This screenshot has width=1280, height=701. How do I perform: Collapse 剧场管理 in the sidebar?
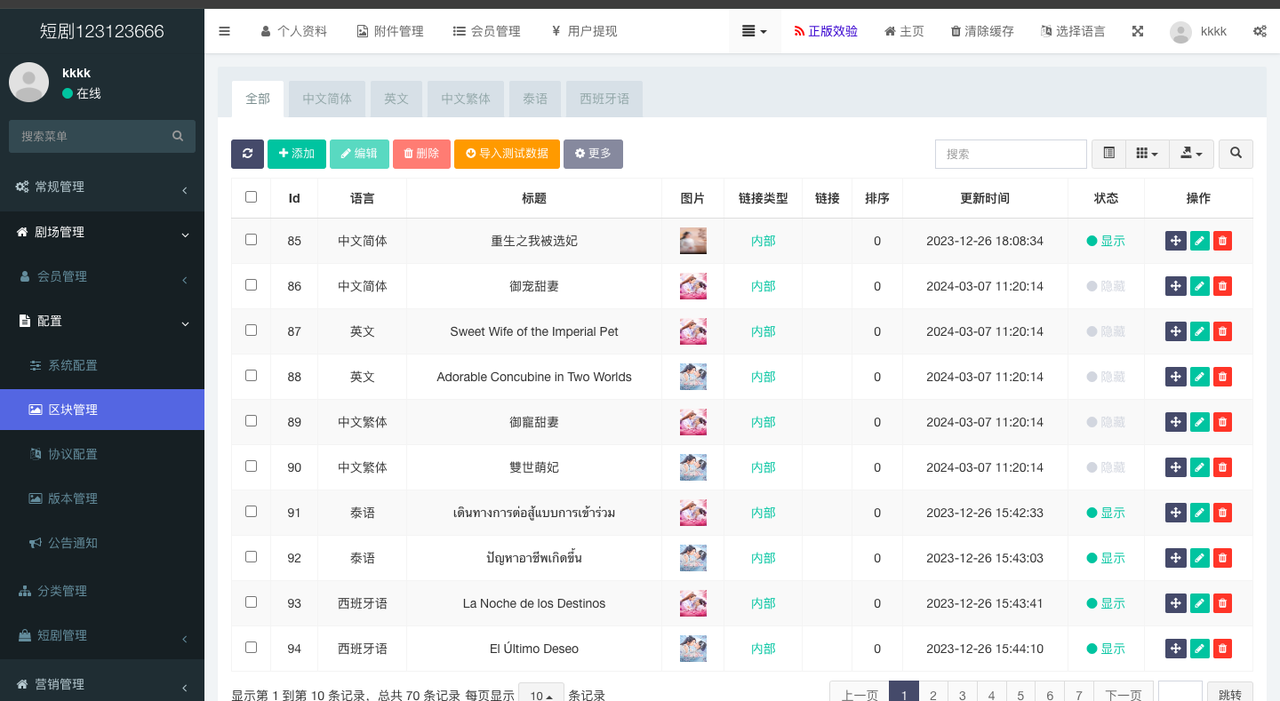(102, 232)
